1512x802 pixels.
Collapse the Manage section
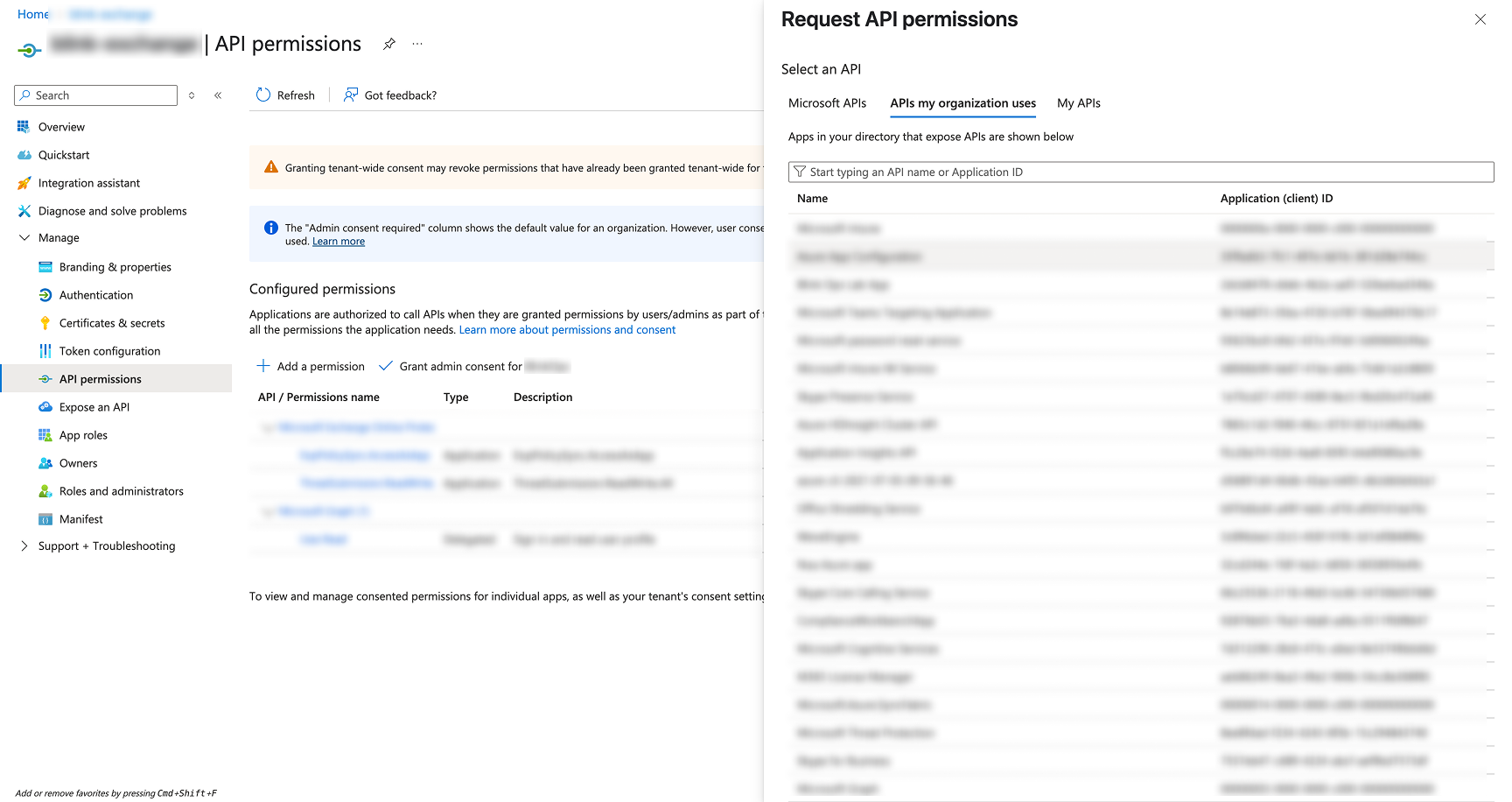point(24,237)
